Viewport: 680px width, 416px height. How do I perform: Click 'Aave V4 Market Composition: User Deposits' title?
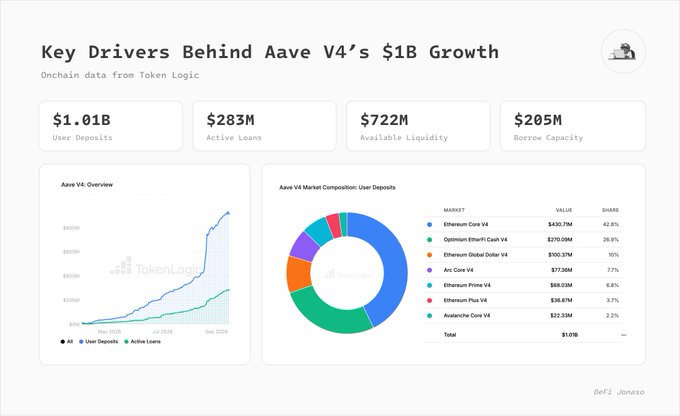(337, 188)
